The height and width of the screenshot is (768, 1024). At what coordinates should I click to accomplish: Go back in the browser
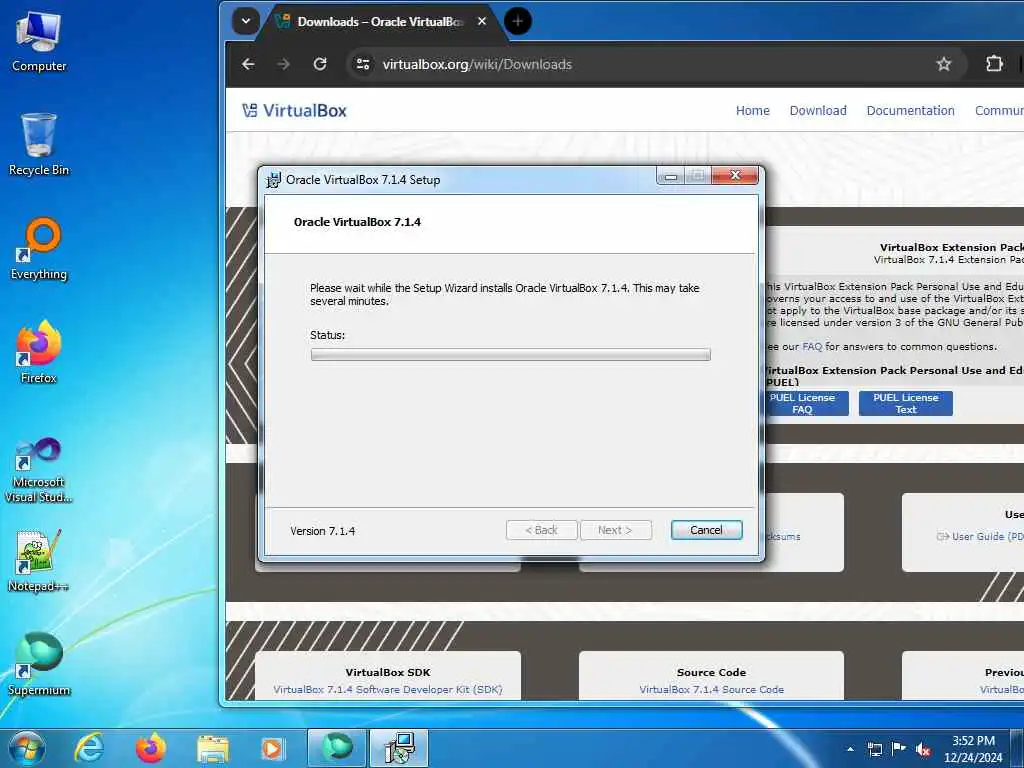[x=248, y=64]
